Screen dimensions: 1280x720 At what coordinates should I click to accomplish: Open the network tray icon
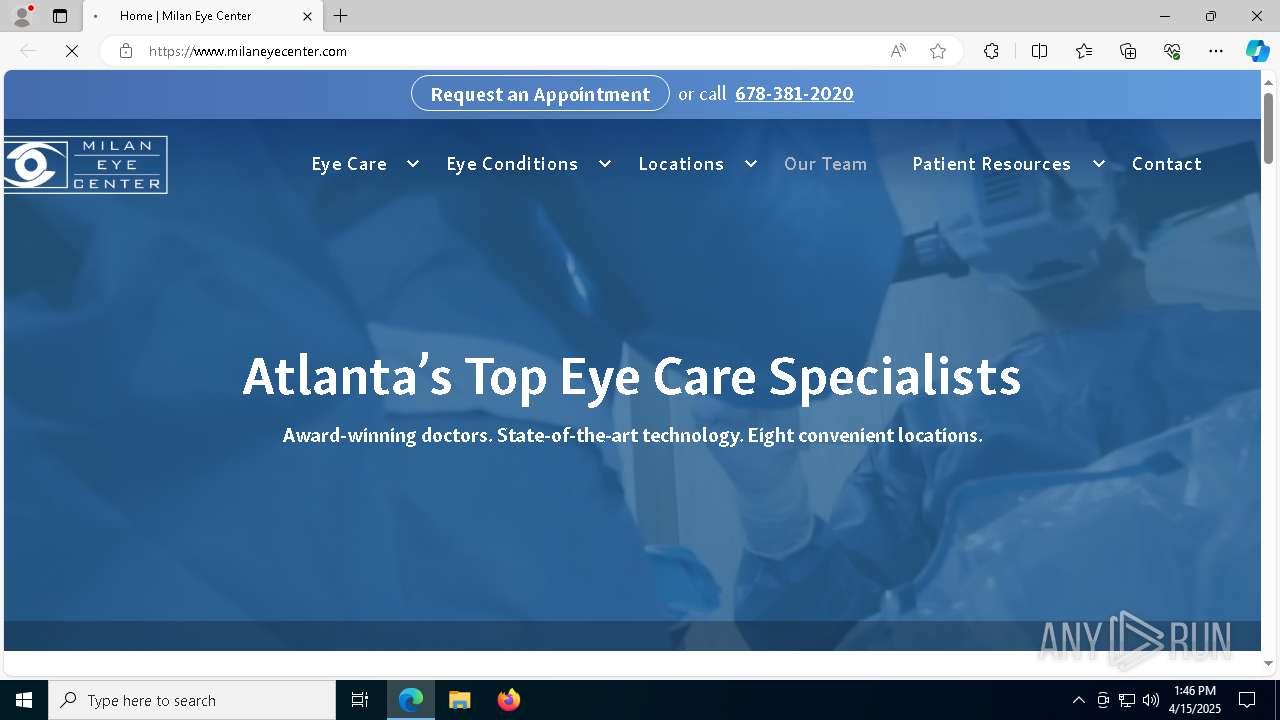coord(1127,700)
